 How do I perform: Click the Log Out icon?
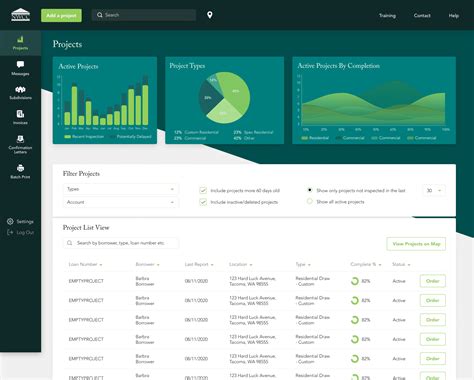[10, 232]
